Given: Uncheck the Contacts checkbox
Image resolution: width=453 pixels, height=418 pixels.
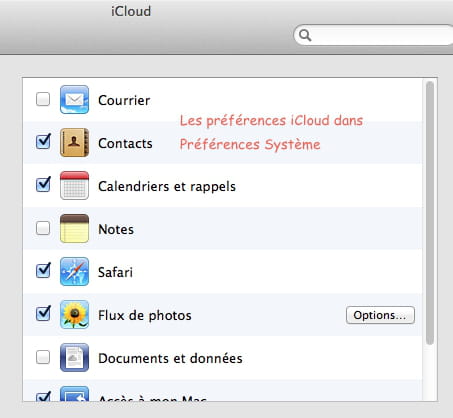Looking at the screenshot, I should coord(43,141).
